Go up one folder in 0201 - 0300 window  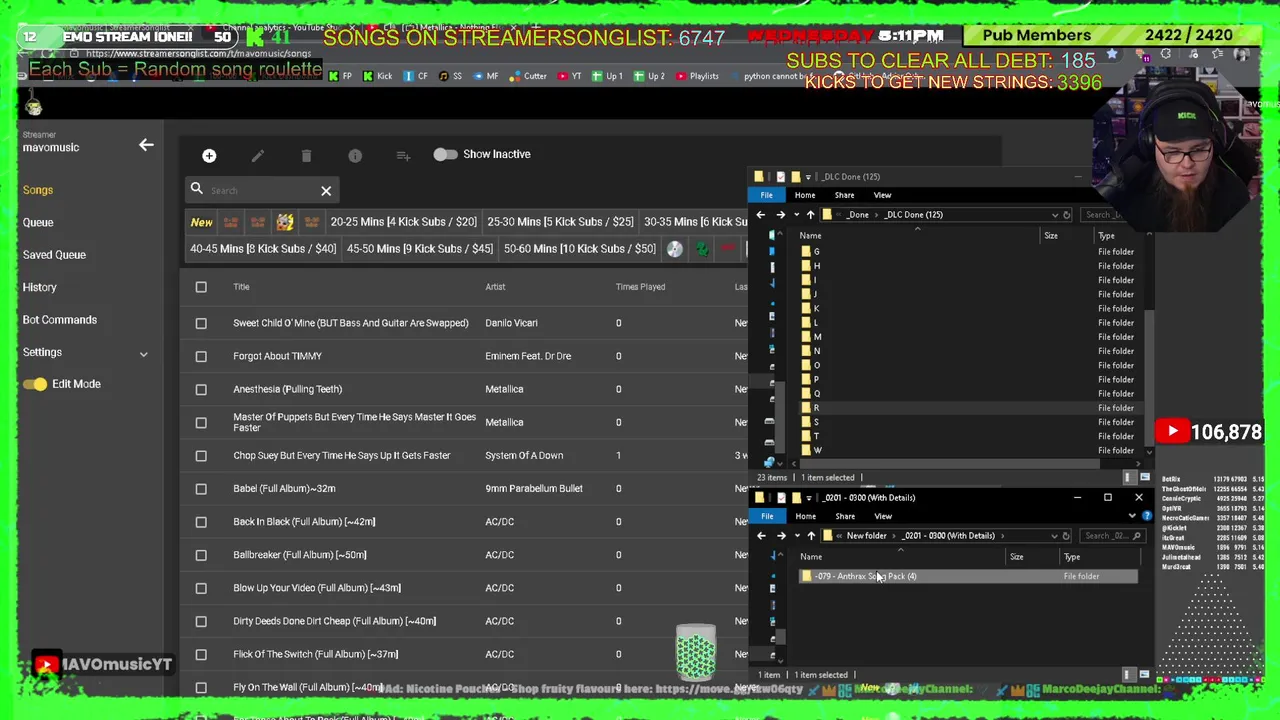811,536
